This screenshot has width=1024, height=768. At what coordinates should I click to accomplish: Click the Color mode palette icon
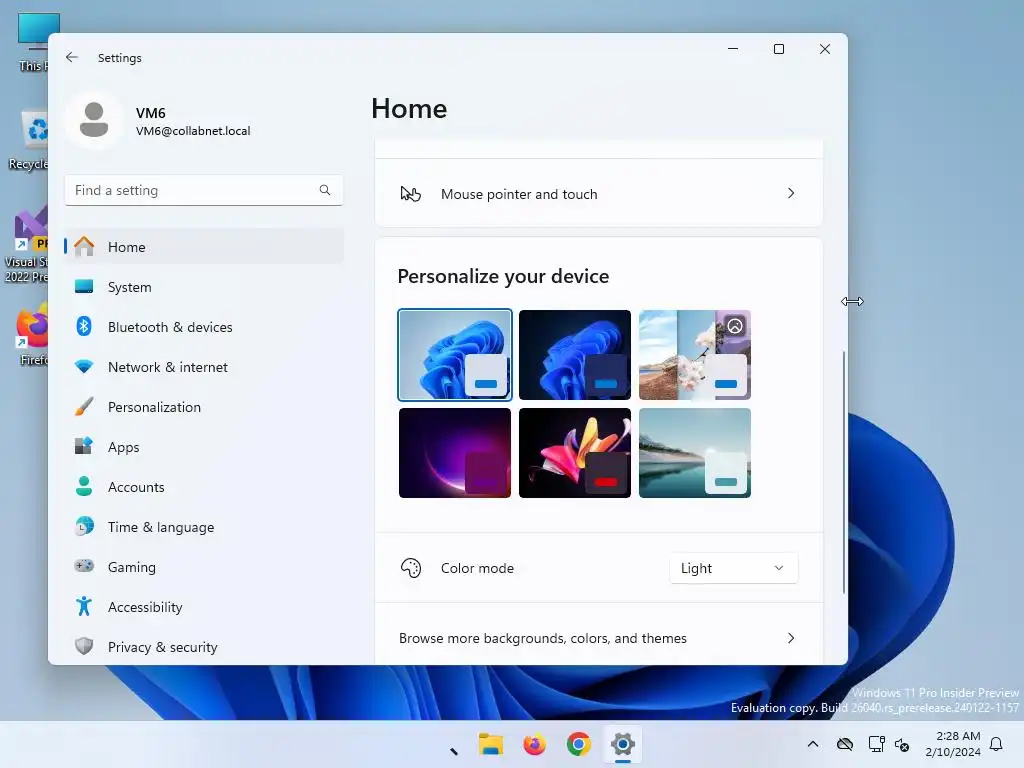point(411,568)
